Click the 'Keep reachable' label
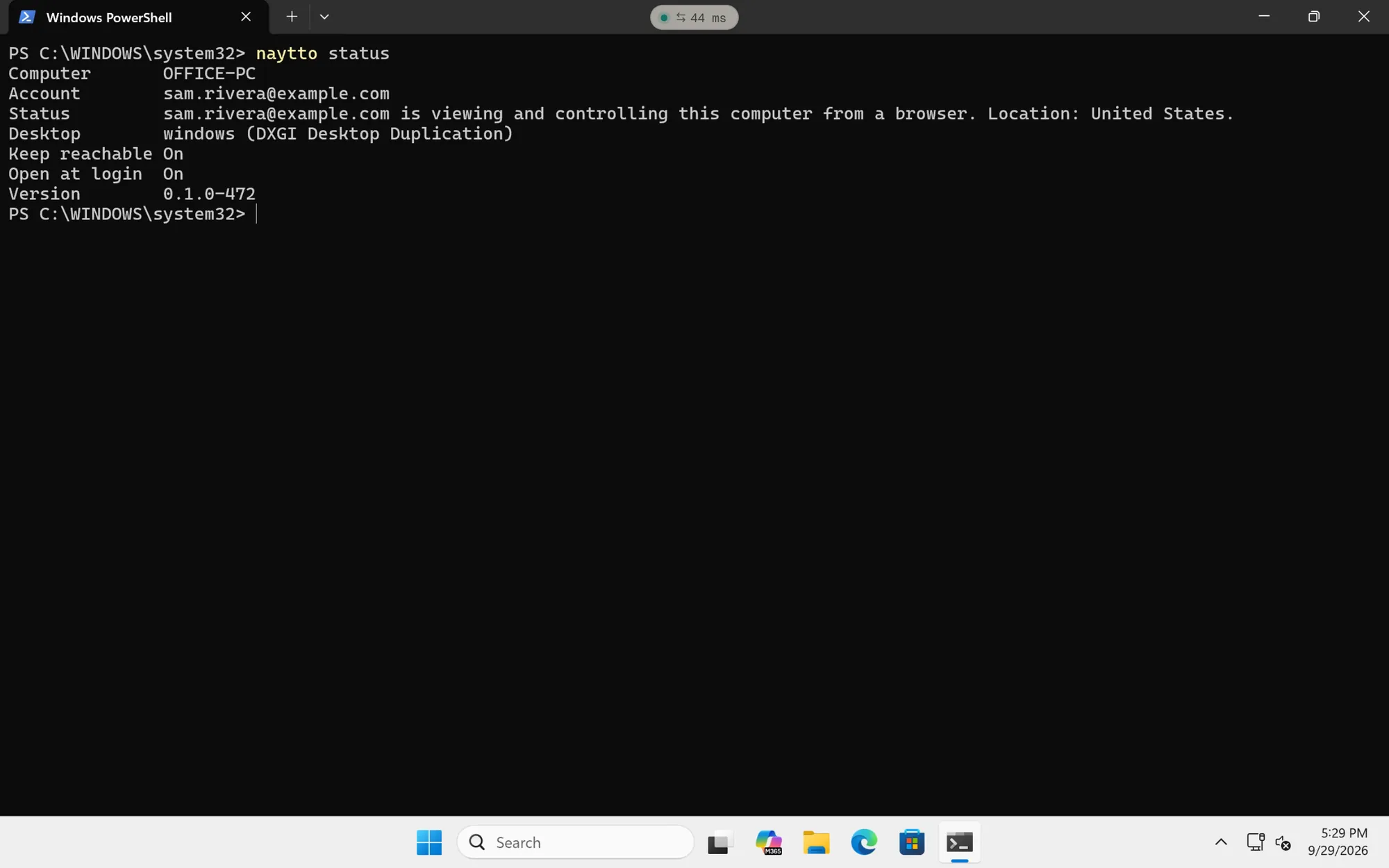 tap(80, 154)
